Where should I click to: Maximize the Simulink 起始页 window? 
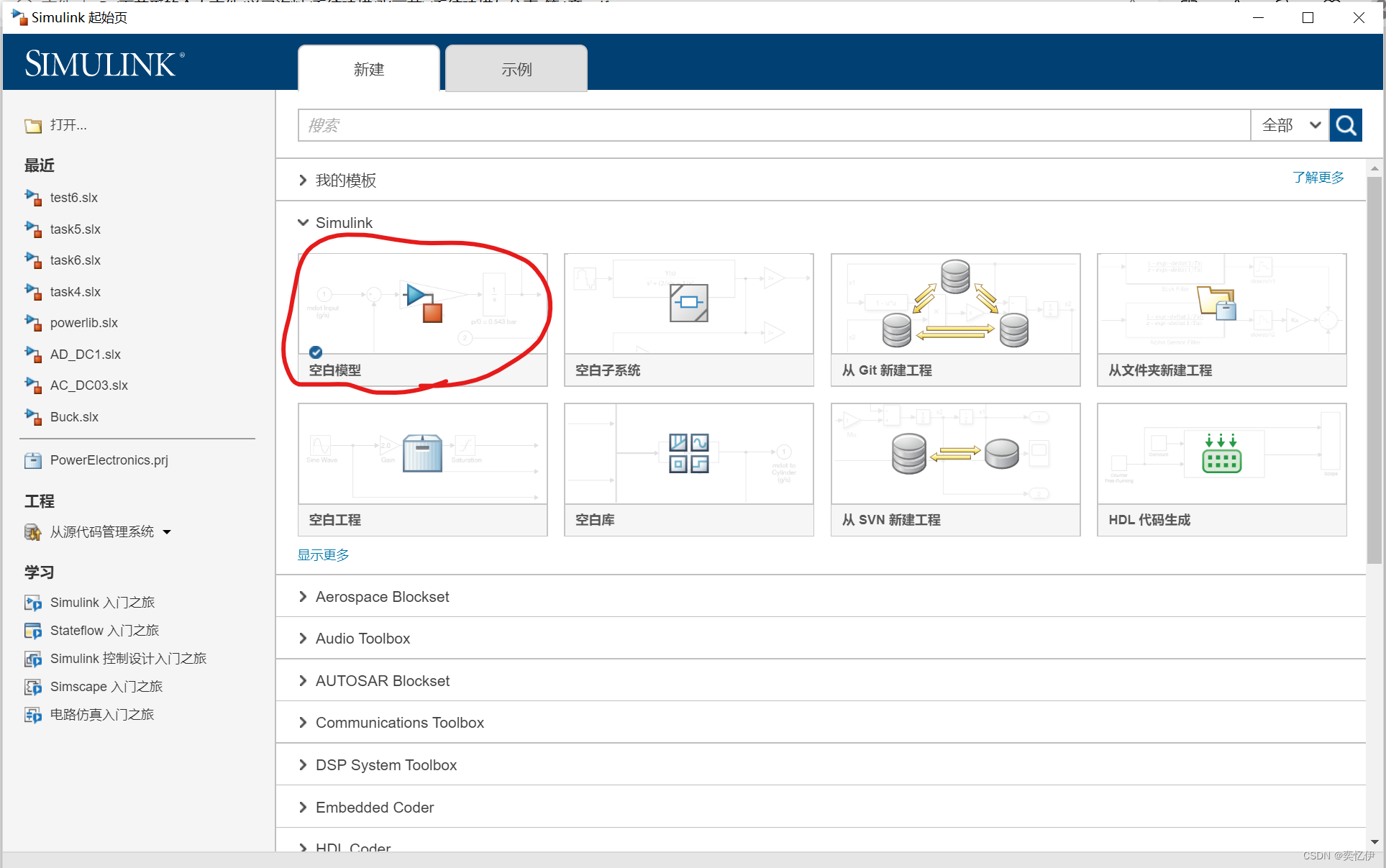tap(1308, 17)
